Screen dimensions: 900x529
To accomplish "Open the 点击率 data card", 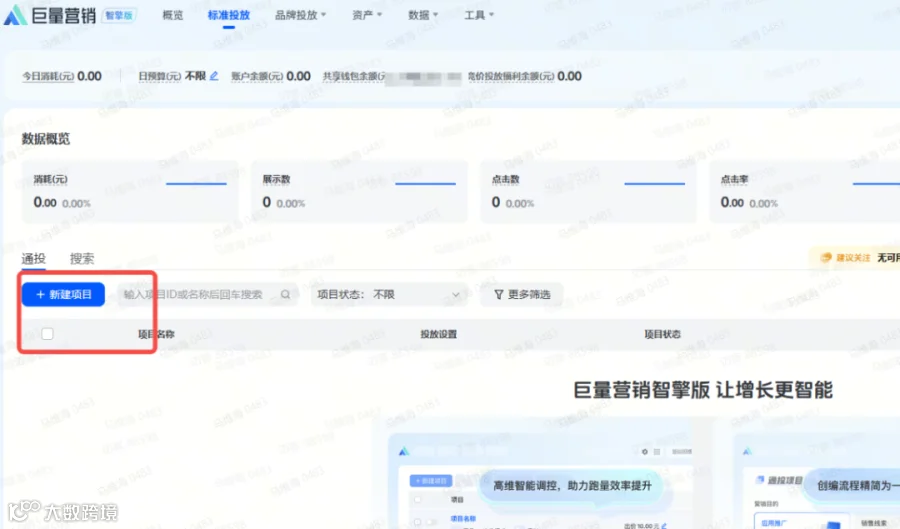I will click(x=805, y=192).
